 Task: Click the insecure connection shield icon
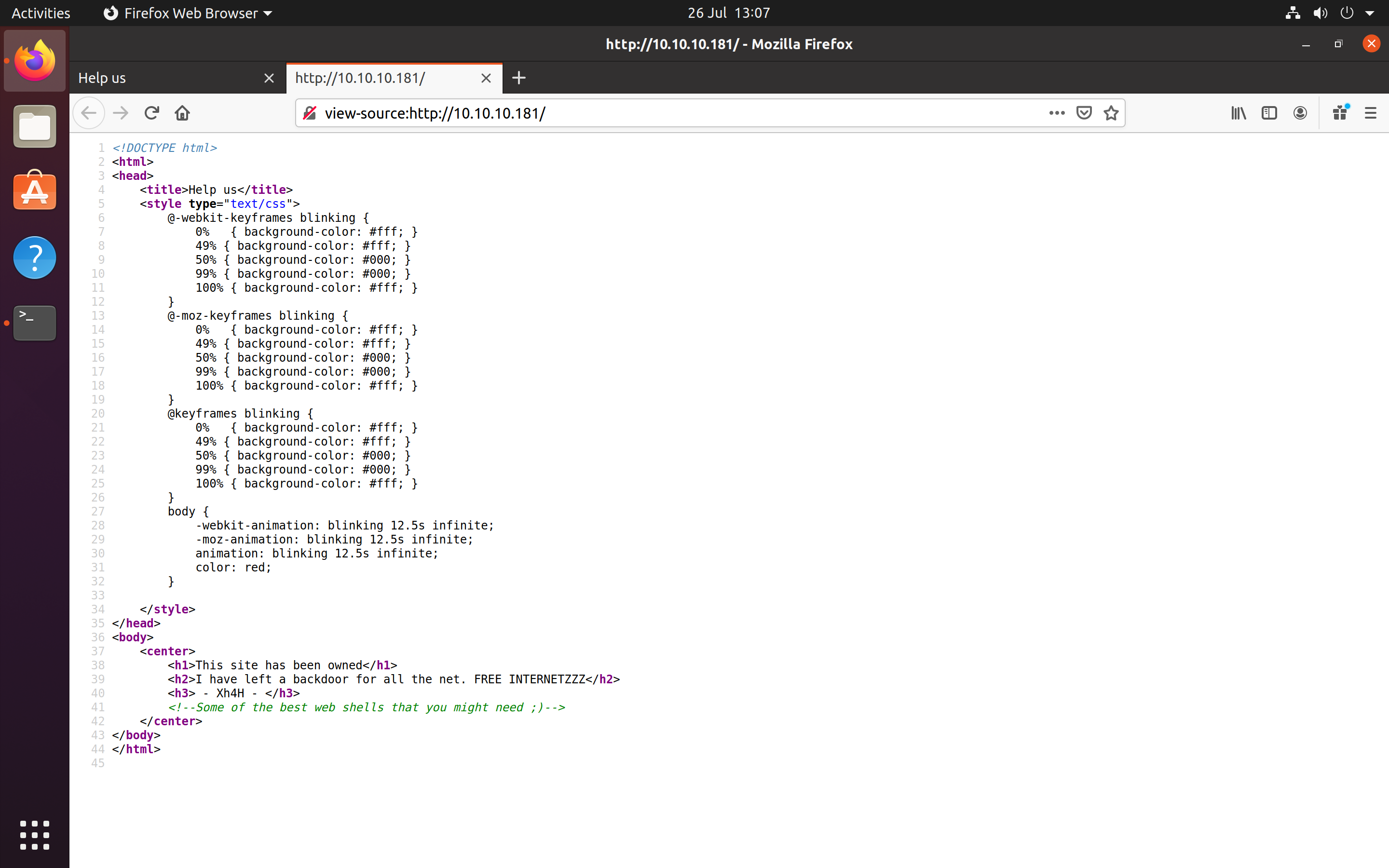[x=310, y=113]
